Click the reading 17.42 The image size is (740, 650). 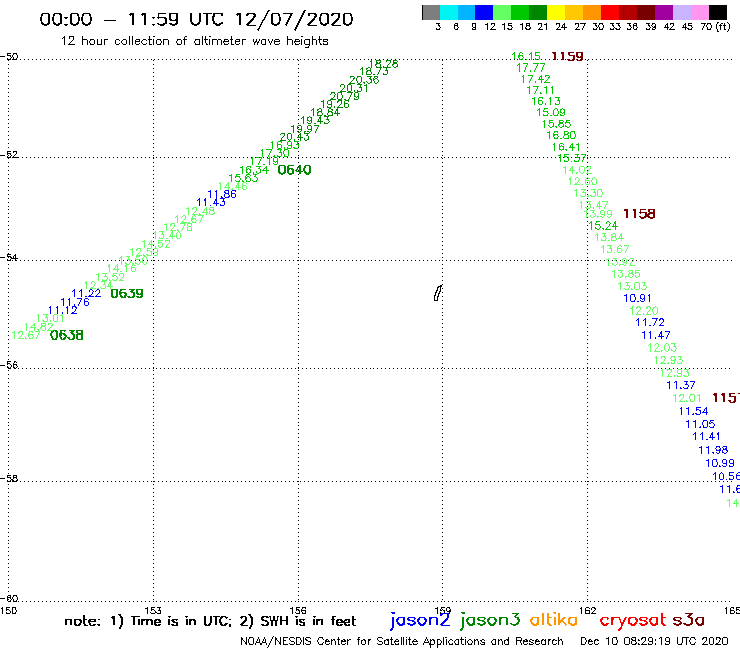536,79
